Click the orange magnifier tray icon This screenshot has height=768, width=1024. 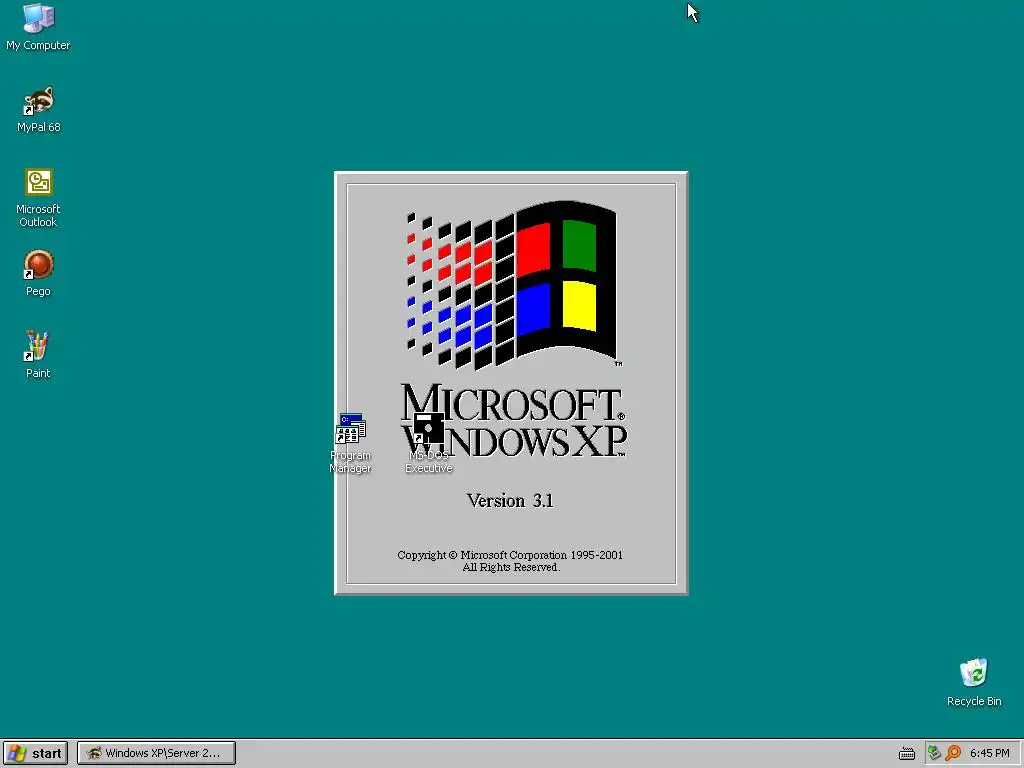953,753
